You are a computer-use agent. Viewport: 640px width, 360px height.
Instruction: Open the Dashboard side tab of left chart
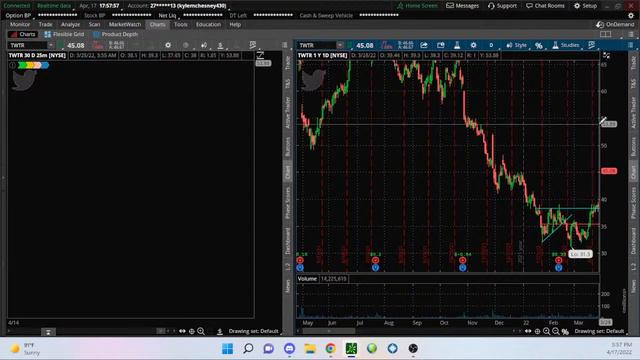tap(287, 241)
